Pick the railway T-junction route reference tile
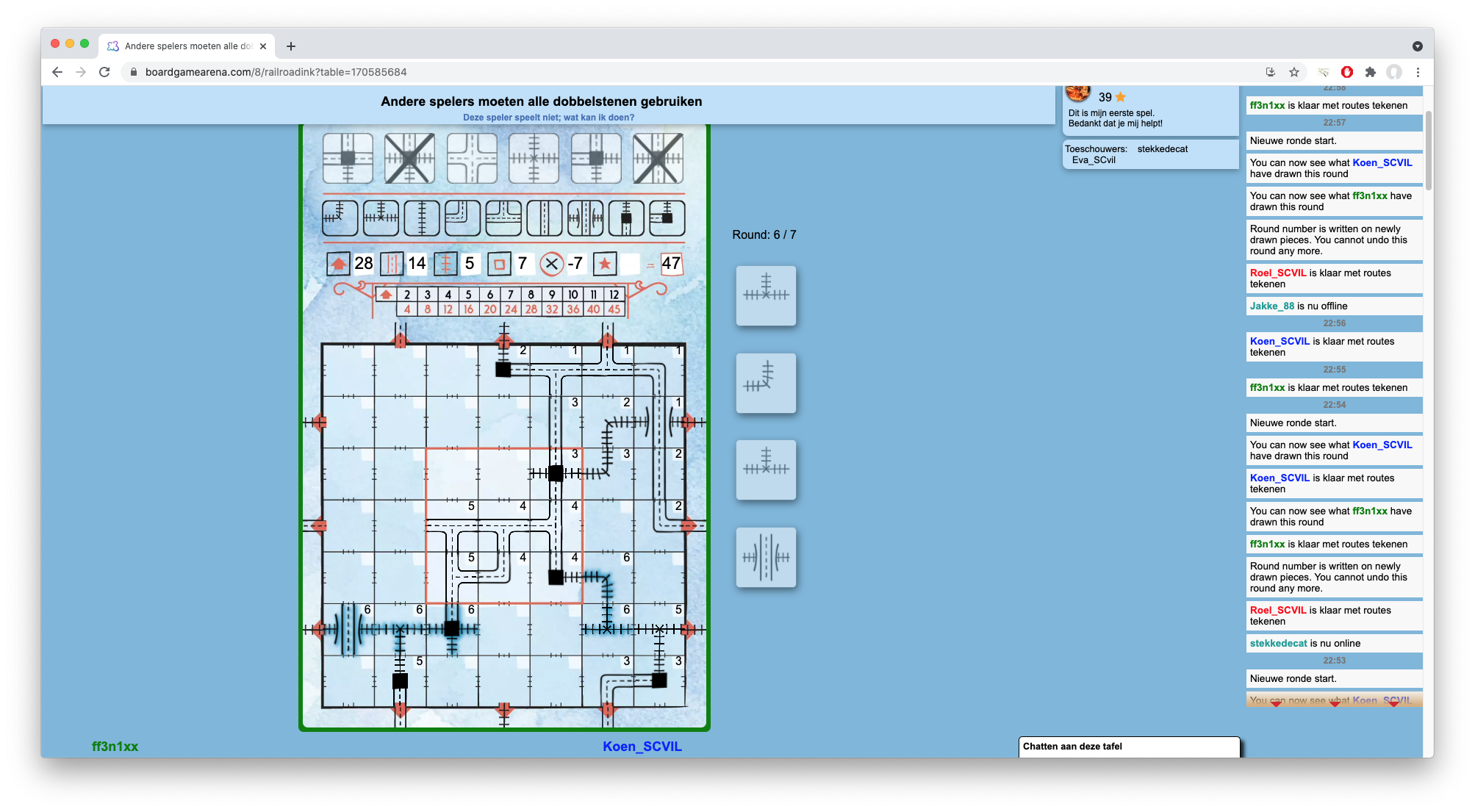 pos(381,218)
